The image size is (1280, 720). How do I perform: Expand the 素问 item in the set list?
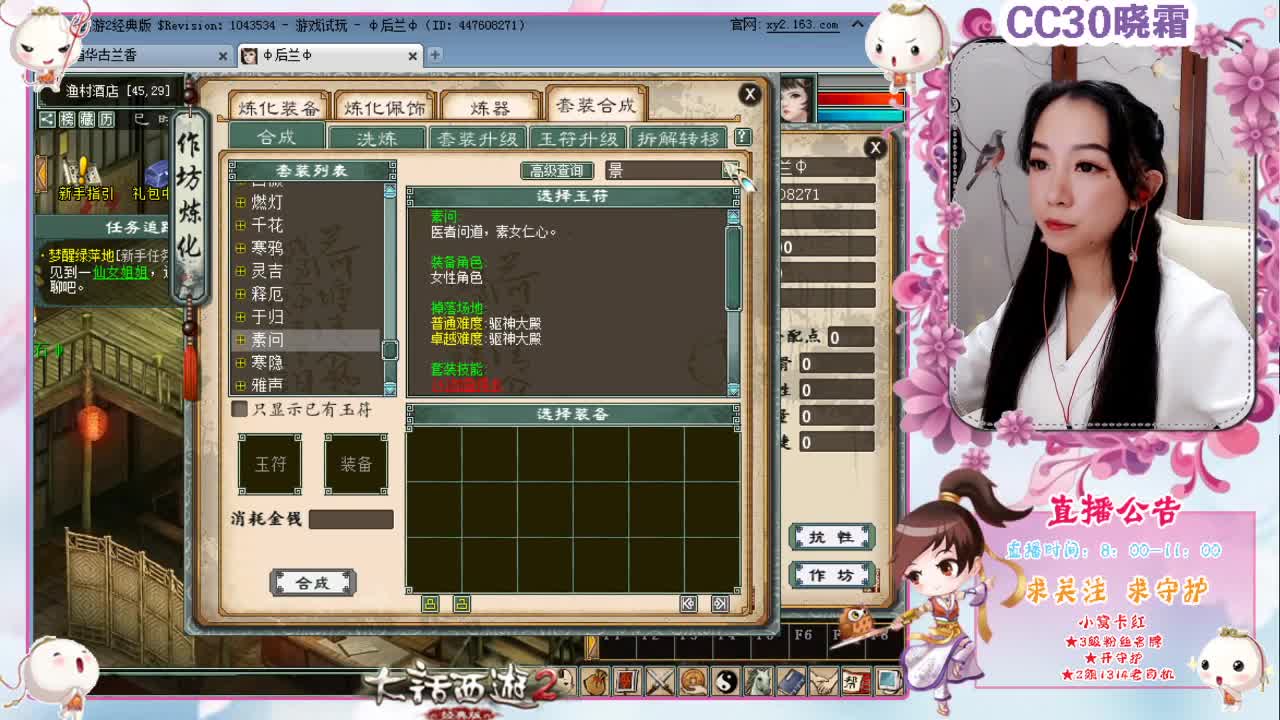coord(240,341)
